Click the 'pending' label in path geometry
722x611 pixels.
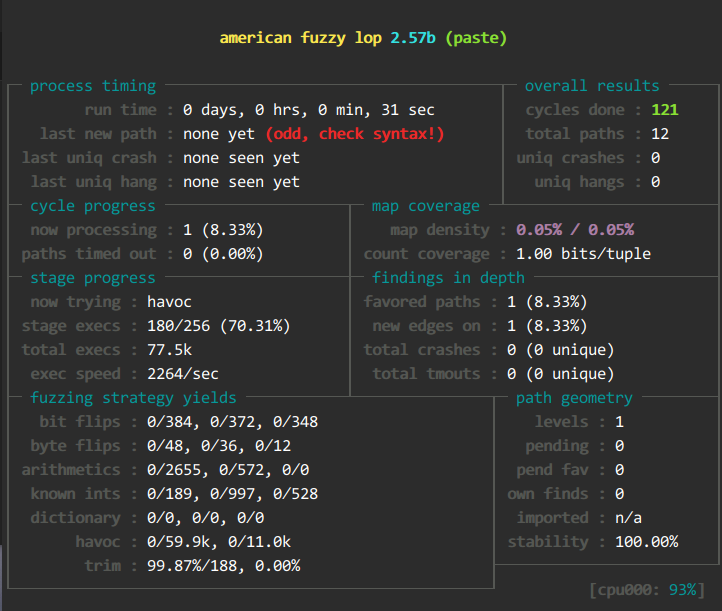(557, 446)
